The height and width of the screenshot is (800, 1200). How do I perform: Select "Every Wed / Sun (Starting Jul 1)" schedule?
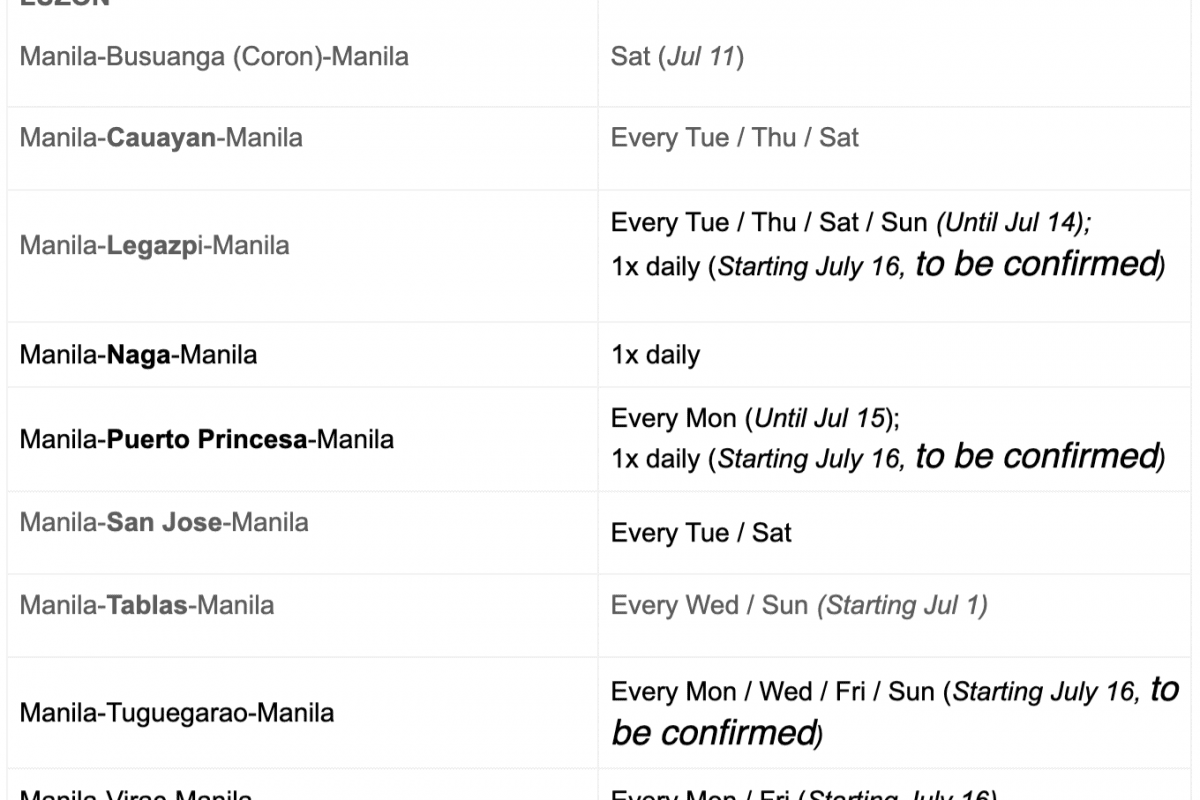tap(798, 605)
